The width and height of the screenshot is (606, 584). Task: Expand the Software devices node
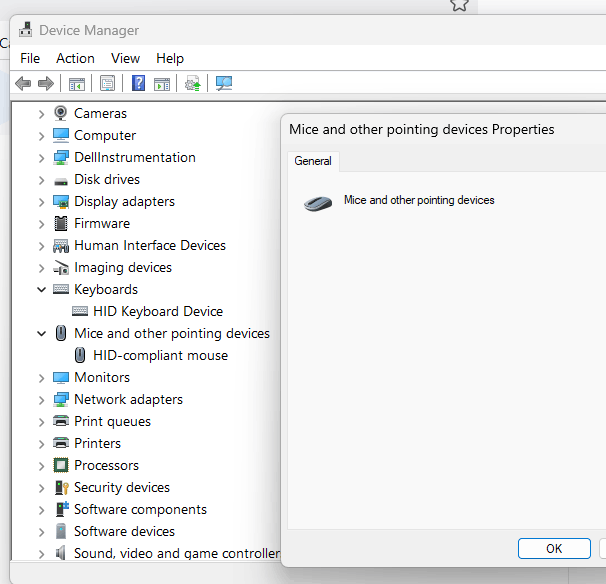point(41,532)
